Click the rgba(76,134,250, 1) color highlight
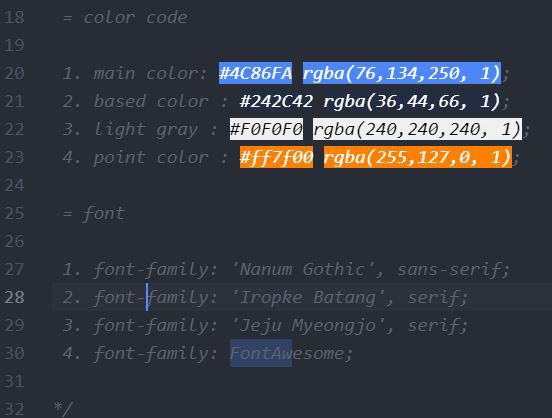 [402, 73]
